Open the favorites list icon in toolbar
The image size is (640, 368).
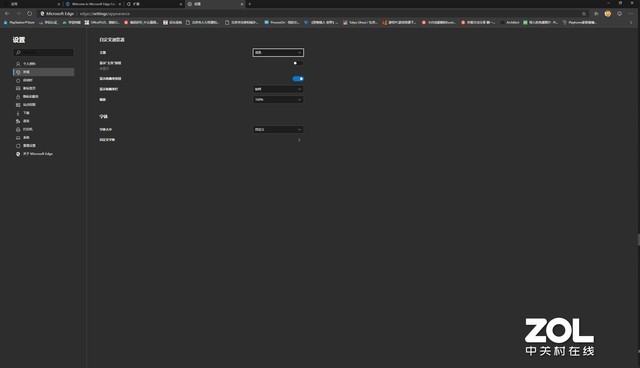coord(596,14)
